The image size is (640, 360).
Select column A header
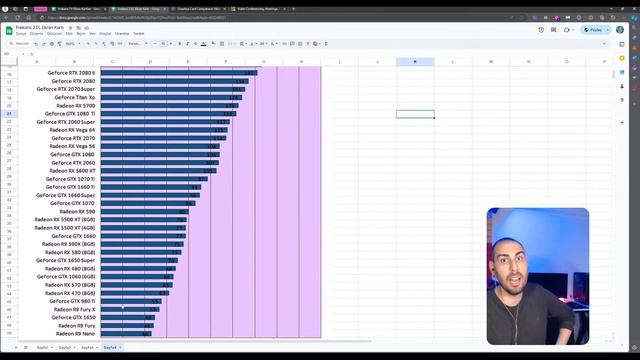[x=36, y=62]
